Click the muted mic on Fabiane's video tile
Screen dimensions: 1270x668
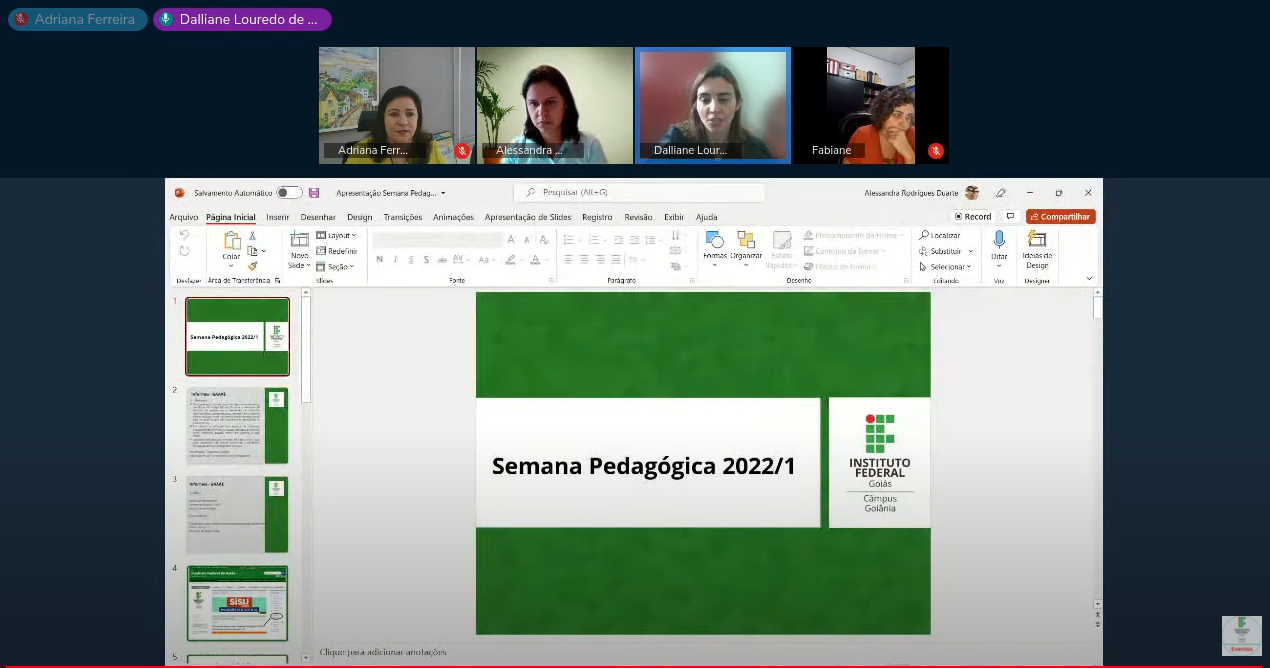[935, 151]
